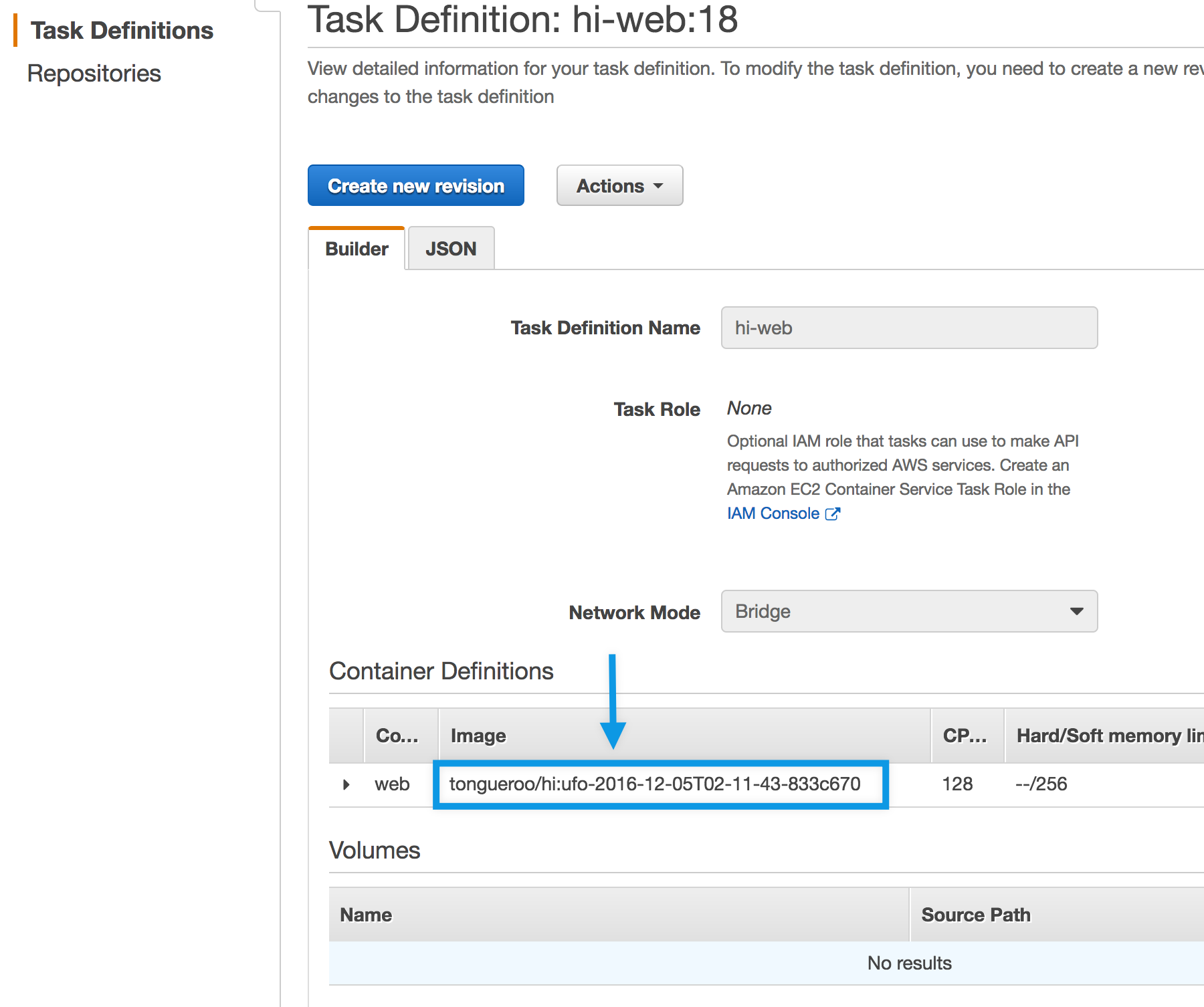Click Create new revision button
The height and width of the screenshot is (1007, 1204).
click(415, 185)
